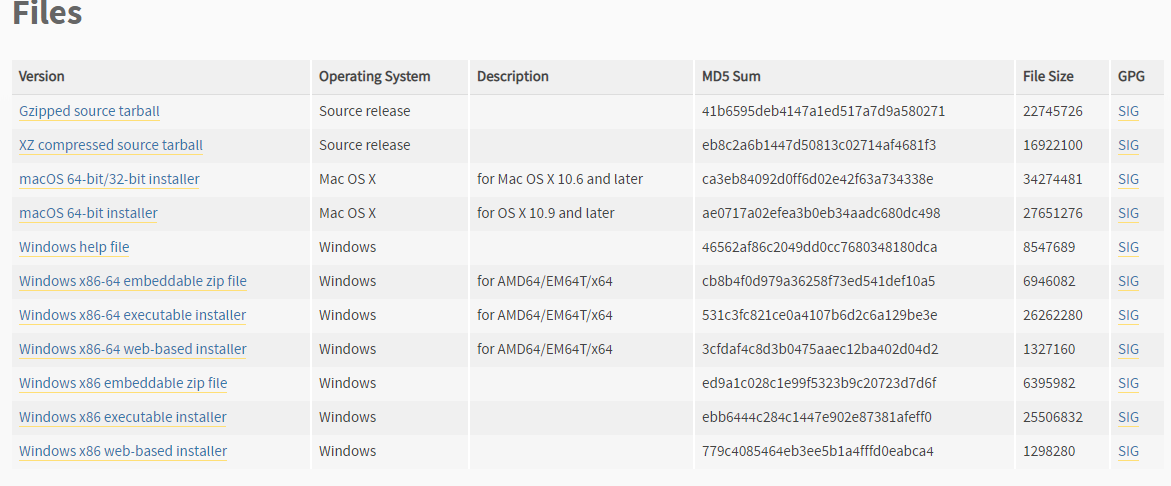Screen dimensions: 1171x486
Task: Choose Windows x86-64 web-based installer
Action: [132, 349]
